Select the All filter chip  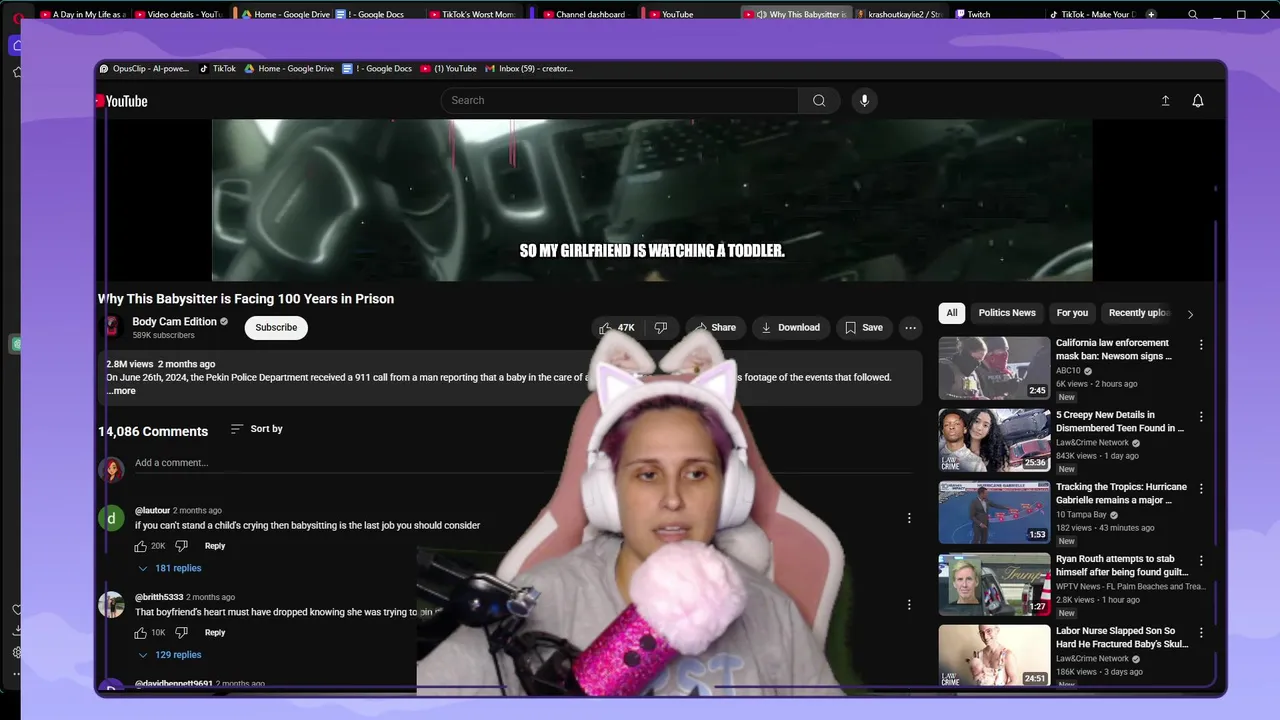click(952, 313)
